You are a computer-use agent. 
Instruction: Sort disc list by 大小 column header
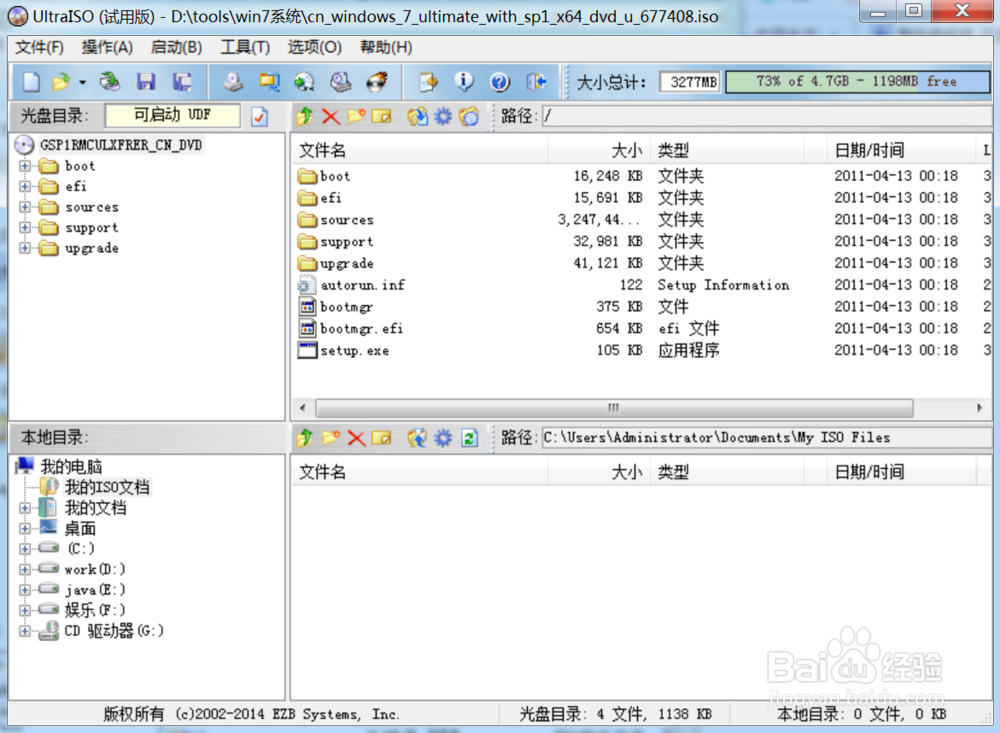[598, 151]
